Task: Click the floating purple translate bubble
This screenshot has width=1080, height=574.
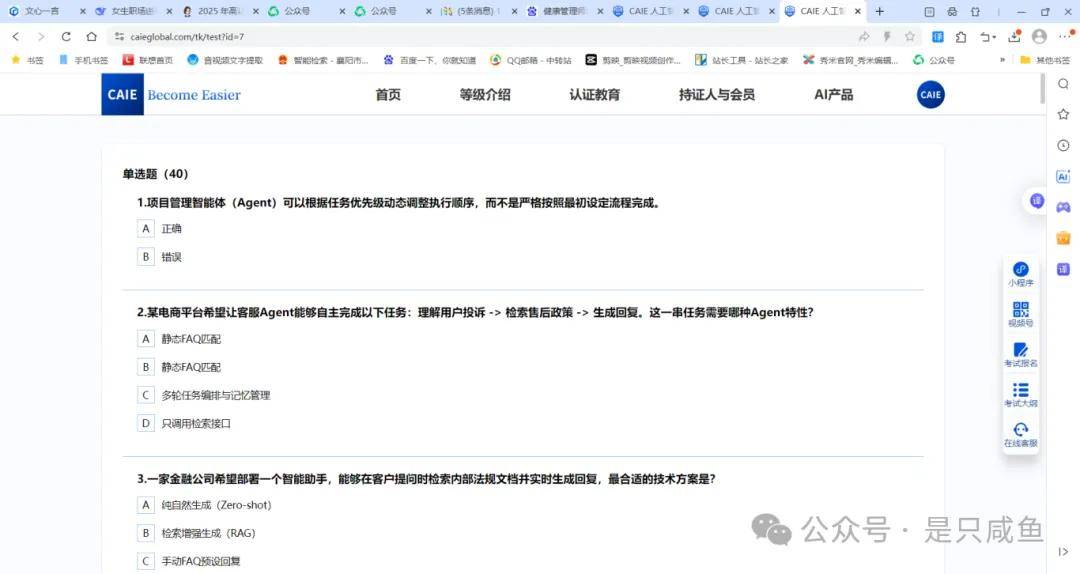Action: (x=1037, y=201)
